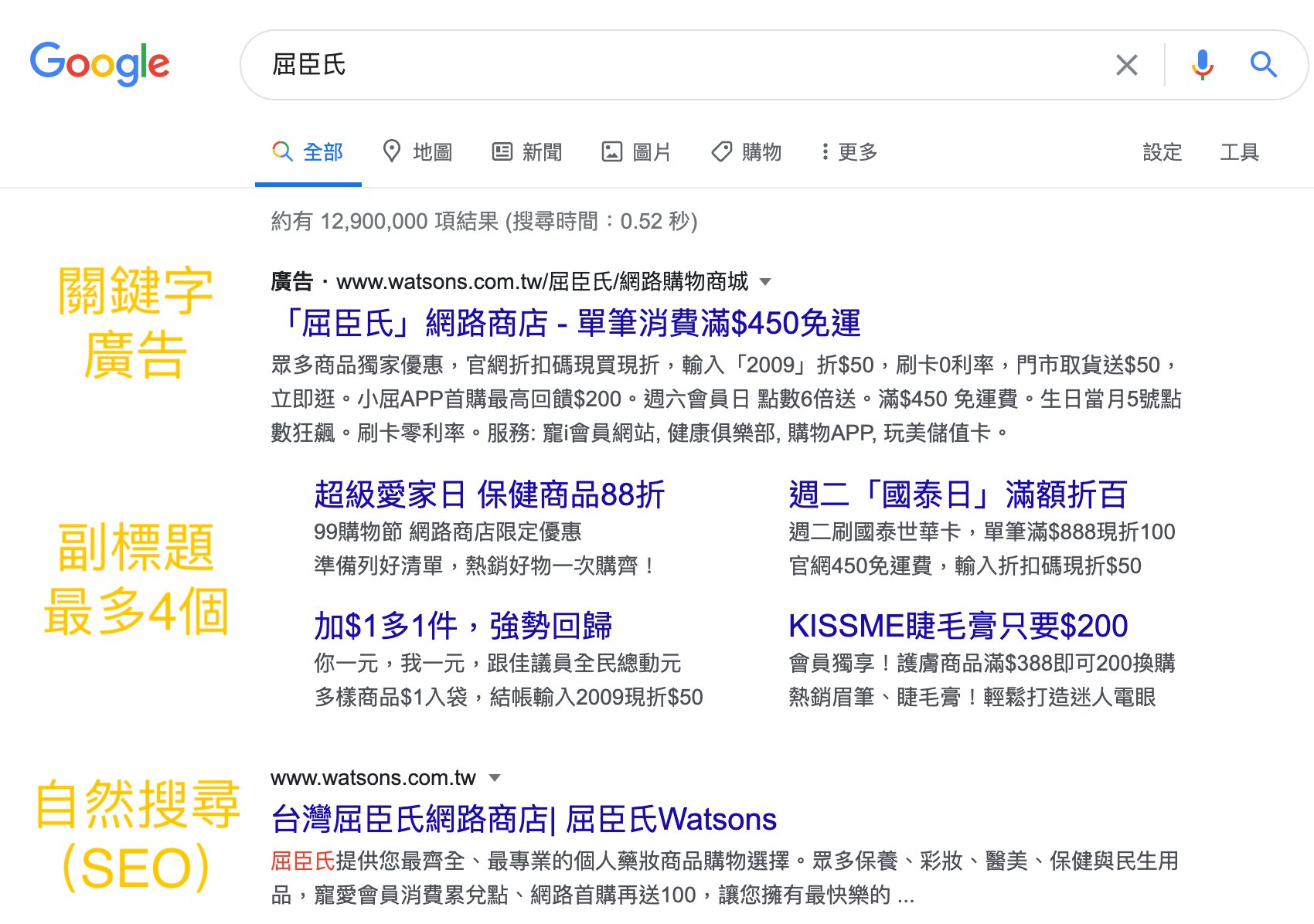Viewport: 1314px width, 924px height.
Task: Open 設定 options
Action: (x=1163, y=152)
